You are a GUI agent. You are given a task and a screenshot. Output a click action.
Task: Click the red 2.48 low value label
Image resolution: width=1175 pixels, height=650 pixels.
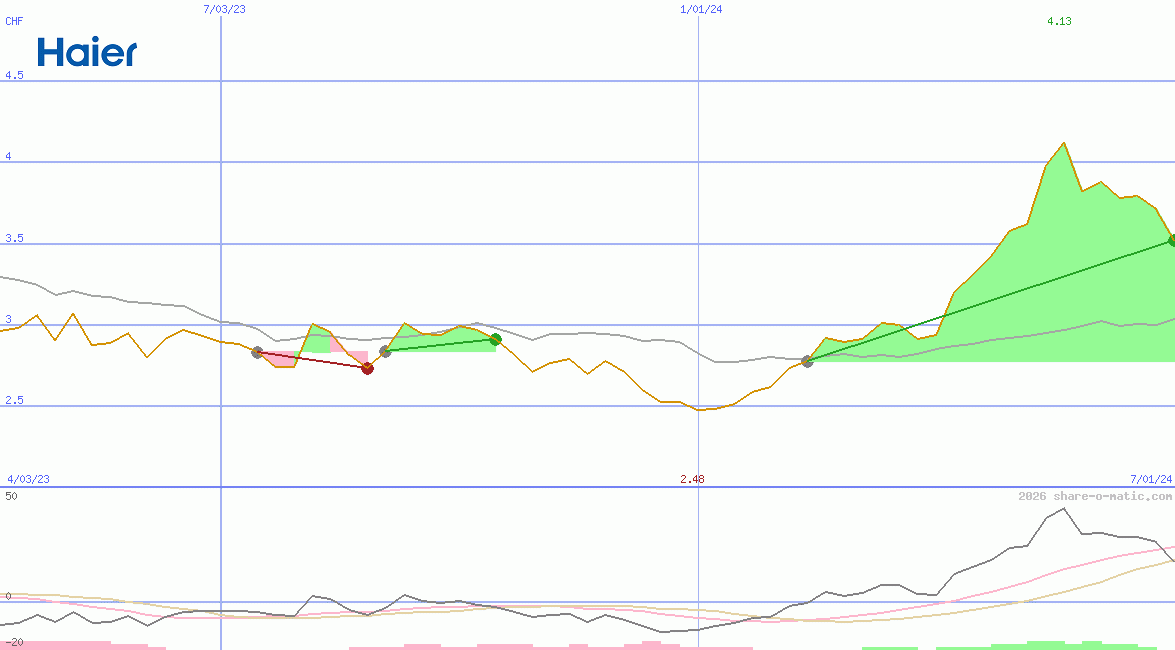pyautogui.click(x=692, y=479)
